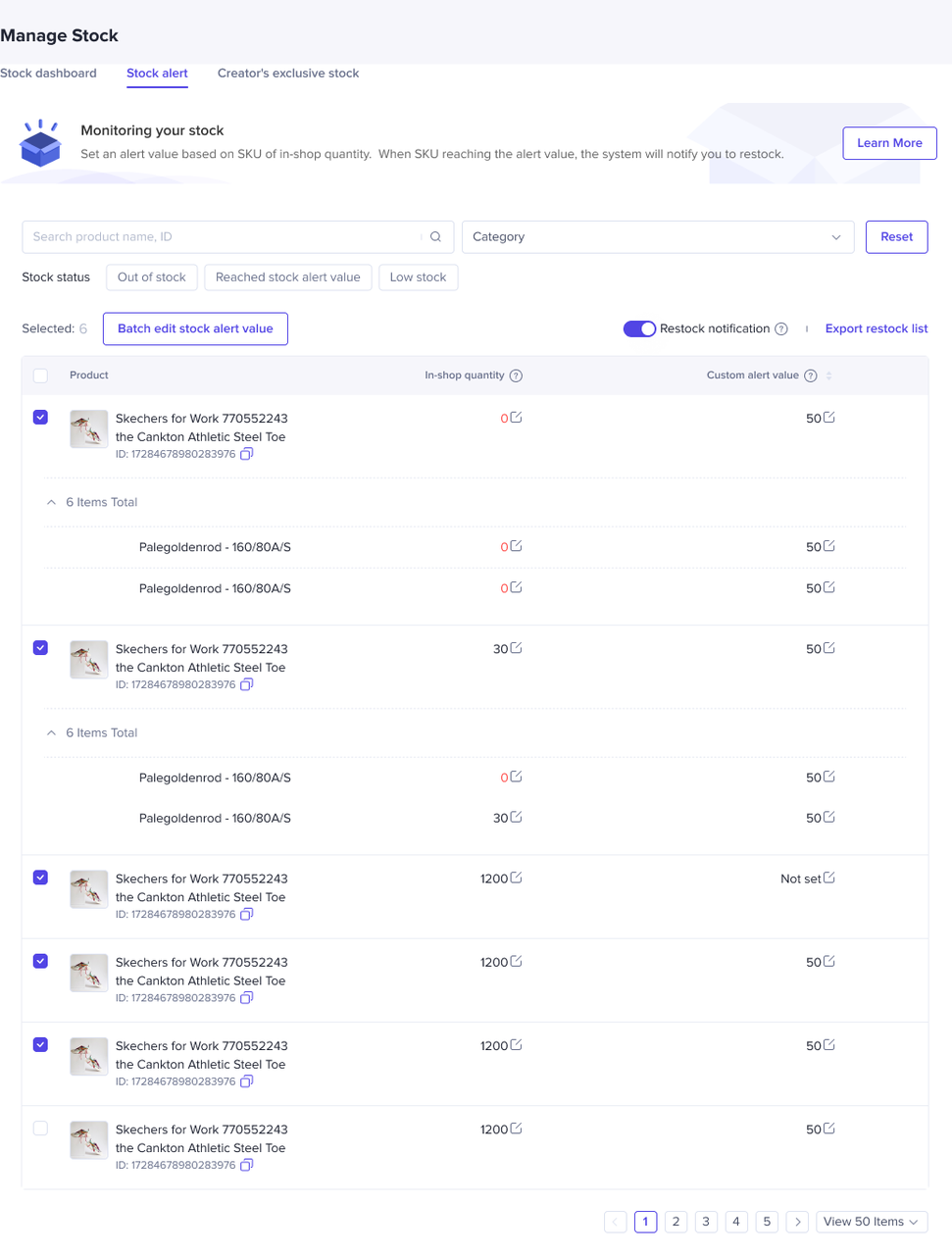The image size is (952, 1255).
Task: Click help icon beside In-shop quantity header
Action: pyautogui.click(x=516, y=376)
